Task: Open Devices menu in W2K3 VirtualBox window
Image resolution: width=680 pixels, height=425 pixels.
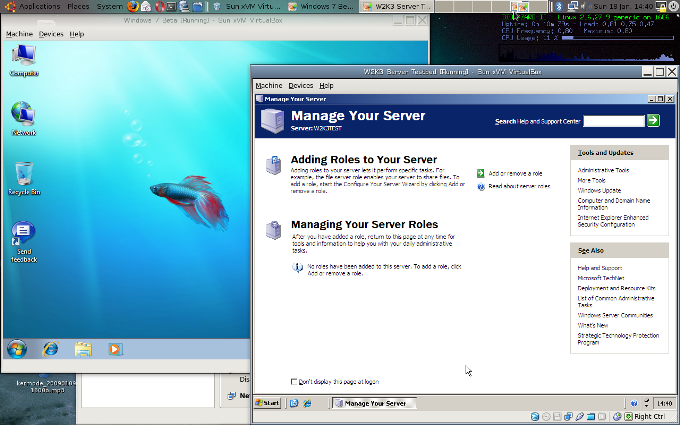Action: (x=301, y=86)
